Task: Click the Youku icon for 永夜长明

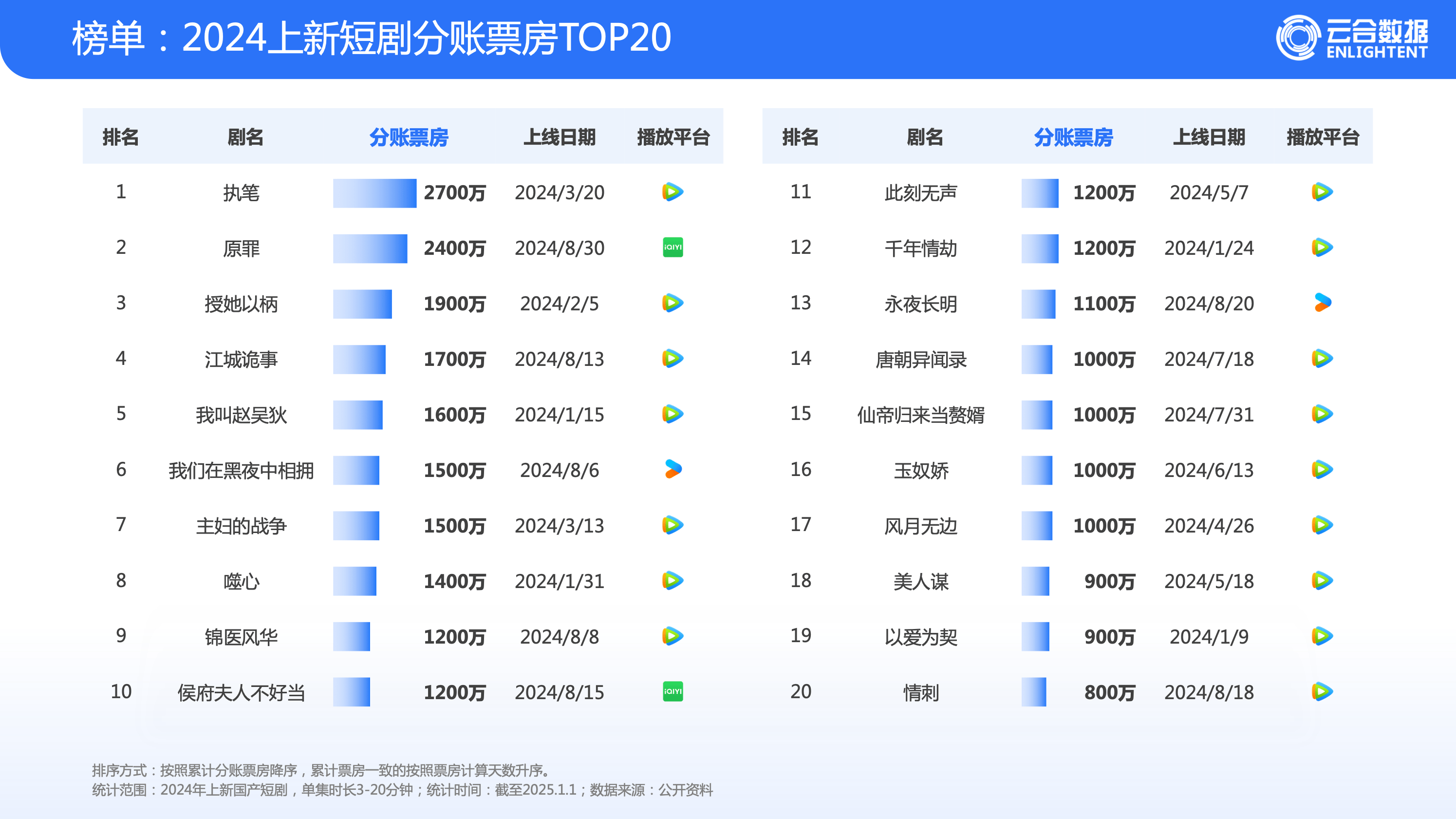Action: point(1322,303)
